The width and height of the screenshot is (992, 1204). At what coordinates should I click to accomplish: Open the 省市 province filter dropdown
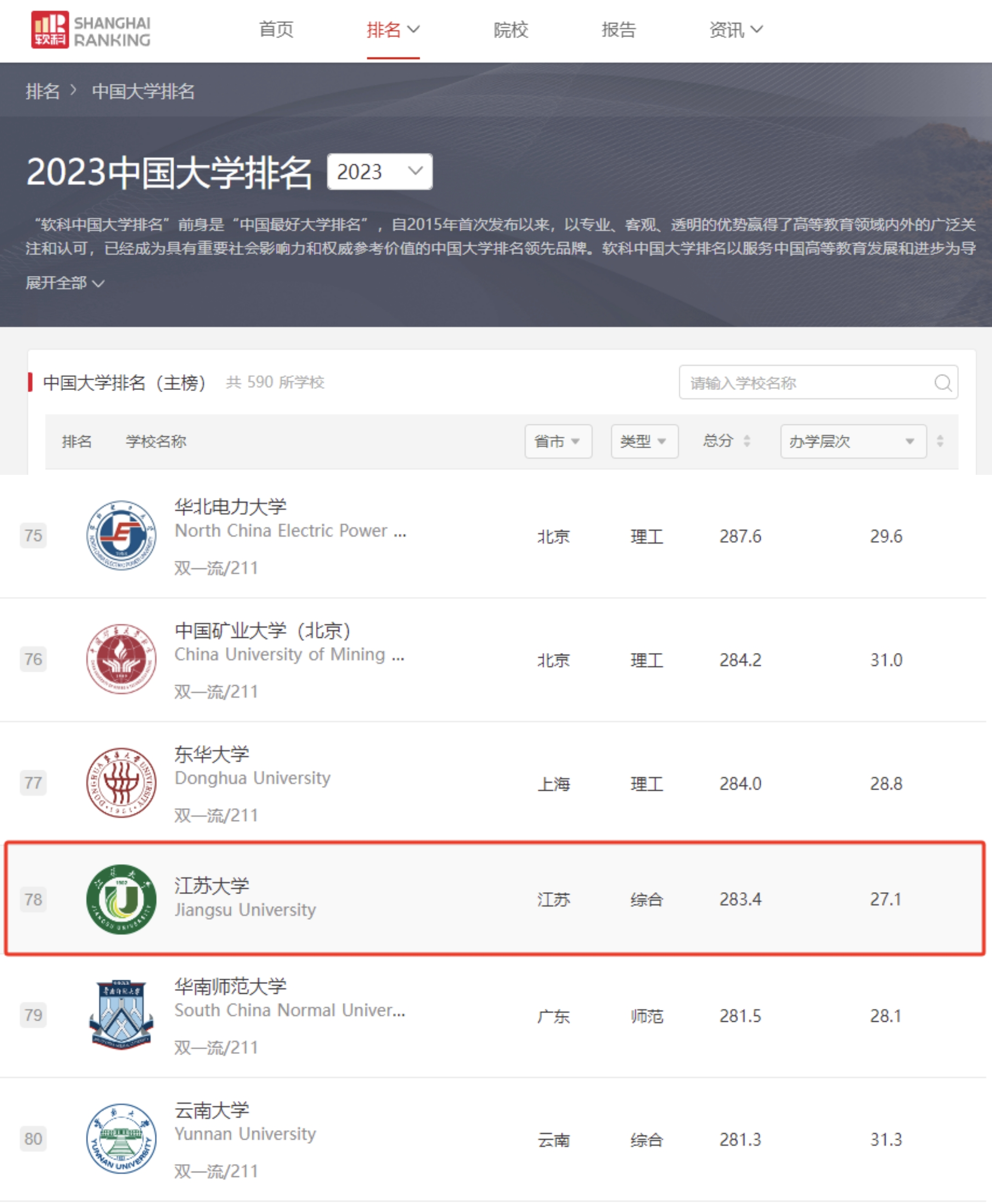pos(558,441)
